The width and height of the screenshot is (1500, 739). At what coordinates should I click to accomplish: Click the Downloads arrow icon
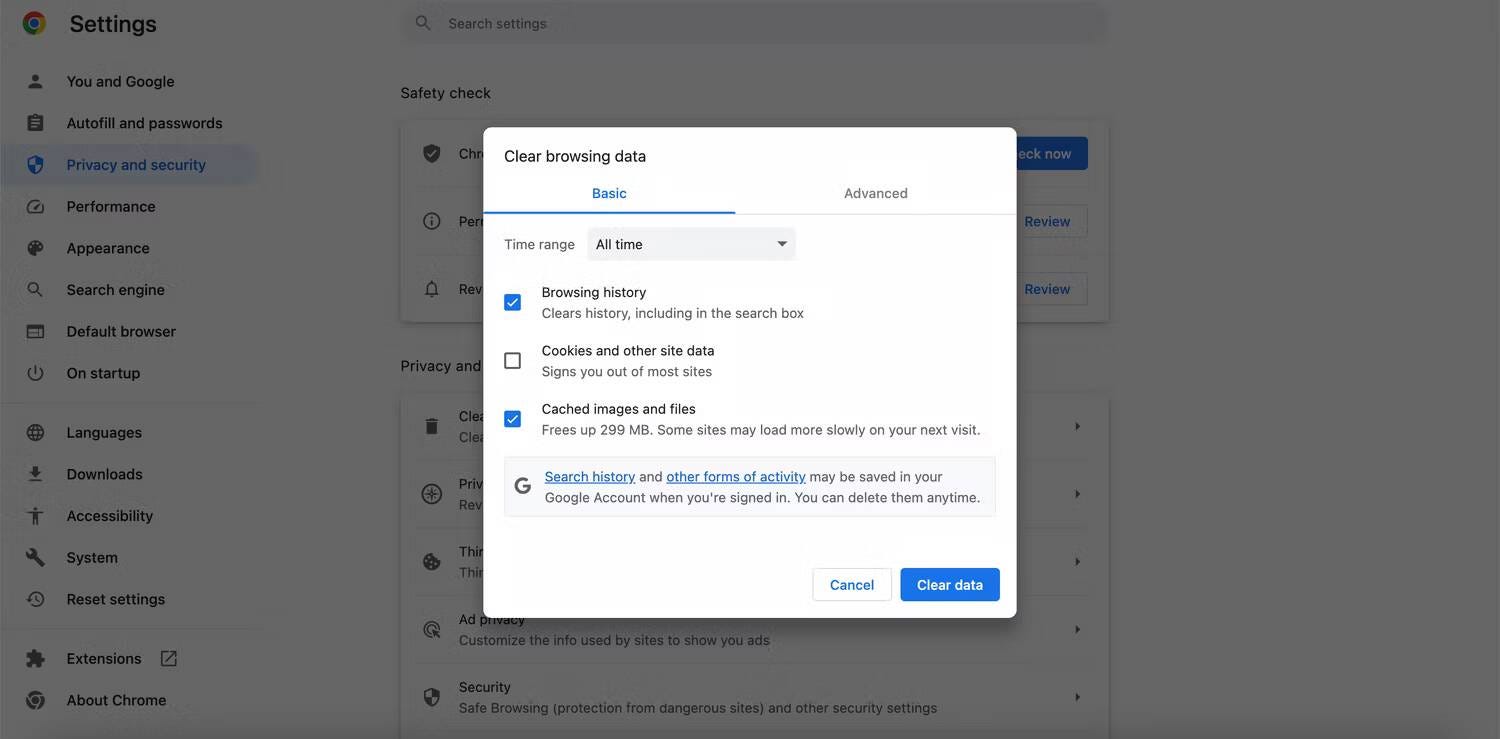click(x=35, y=474)
